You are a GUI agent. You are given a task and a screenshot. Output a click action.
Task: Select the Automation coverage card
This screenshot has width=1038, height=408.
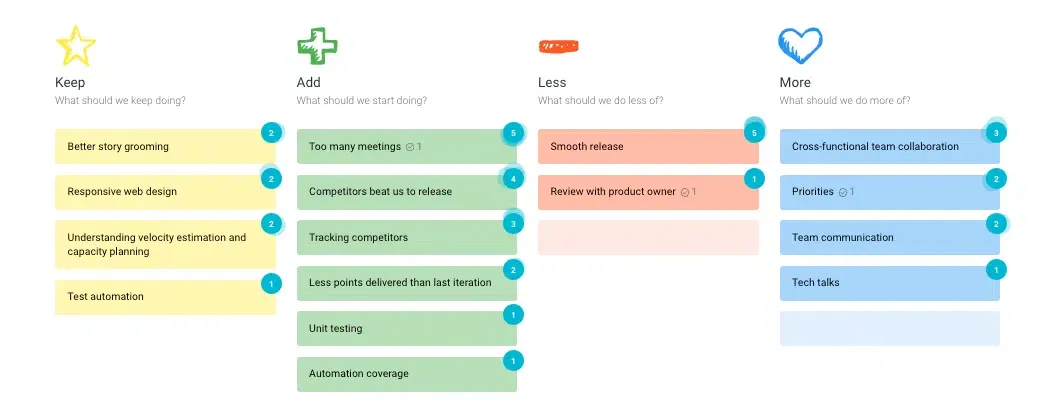tap(406, 374)
